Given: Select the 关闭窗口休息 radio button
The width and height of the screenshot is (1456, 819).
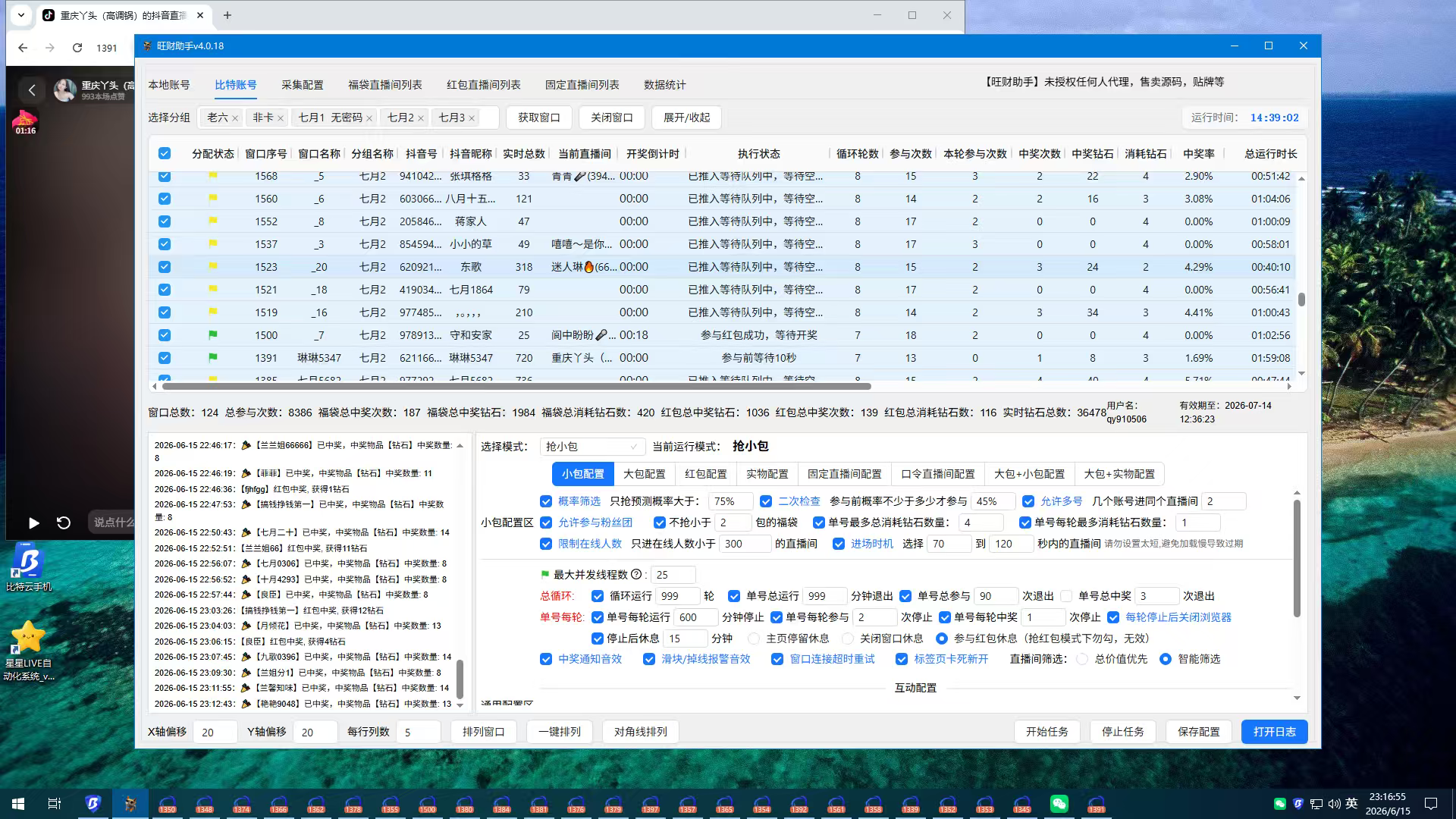Looking at the screenshot, I should click(x=848, y=639).
